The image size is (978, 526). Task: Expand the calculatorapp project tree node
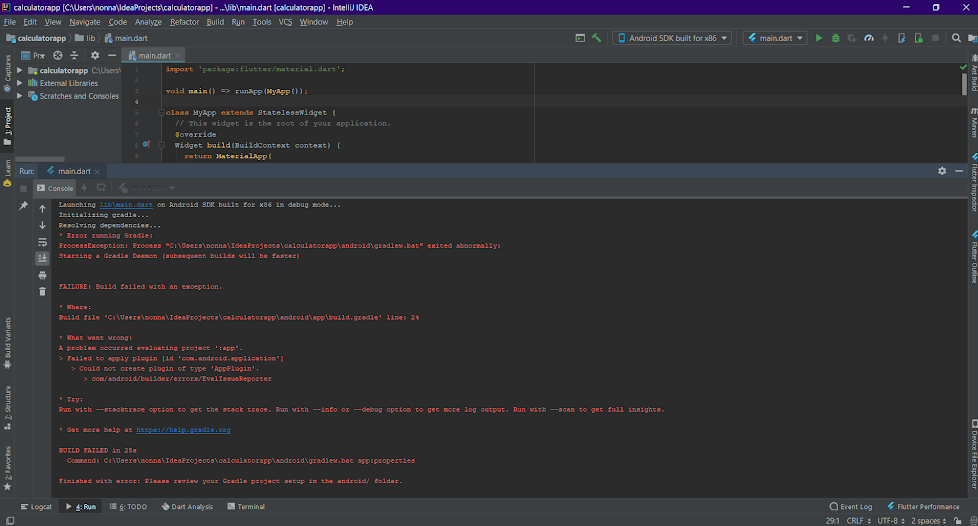(x=20, y=71)
